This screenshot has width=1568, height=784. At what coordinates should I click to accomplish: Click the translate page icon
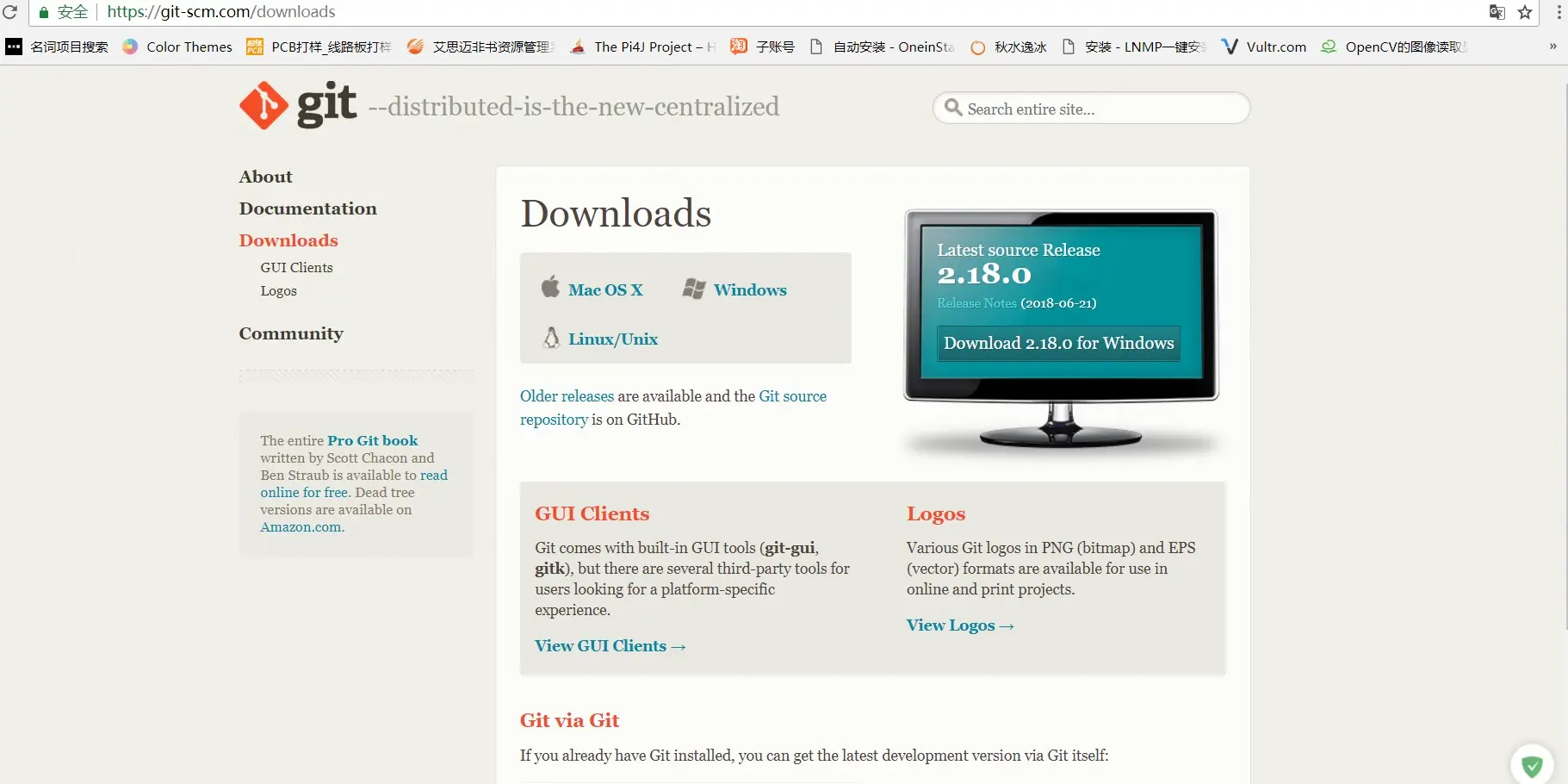[1497, 12]
